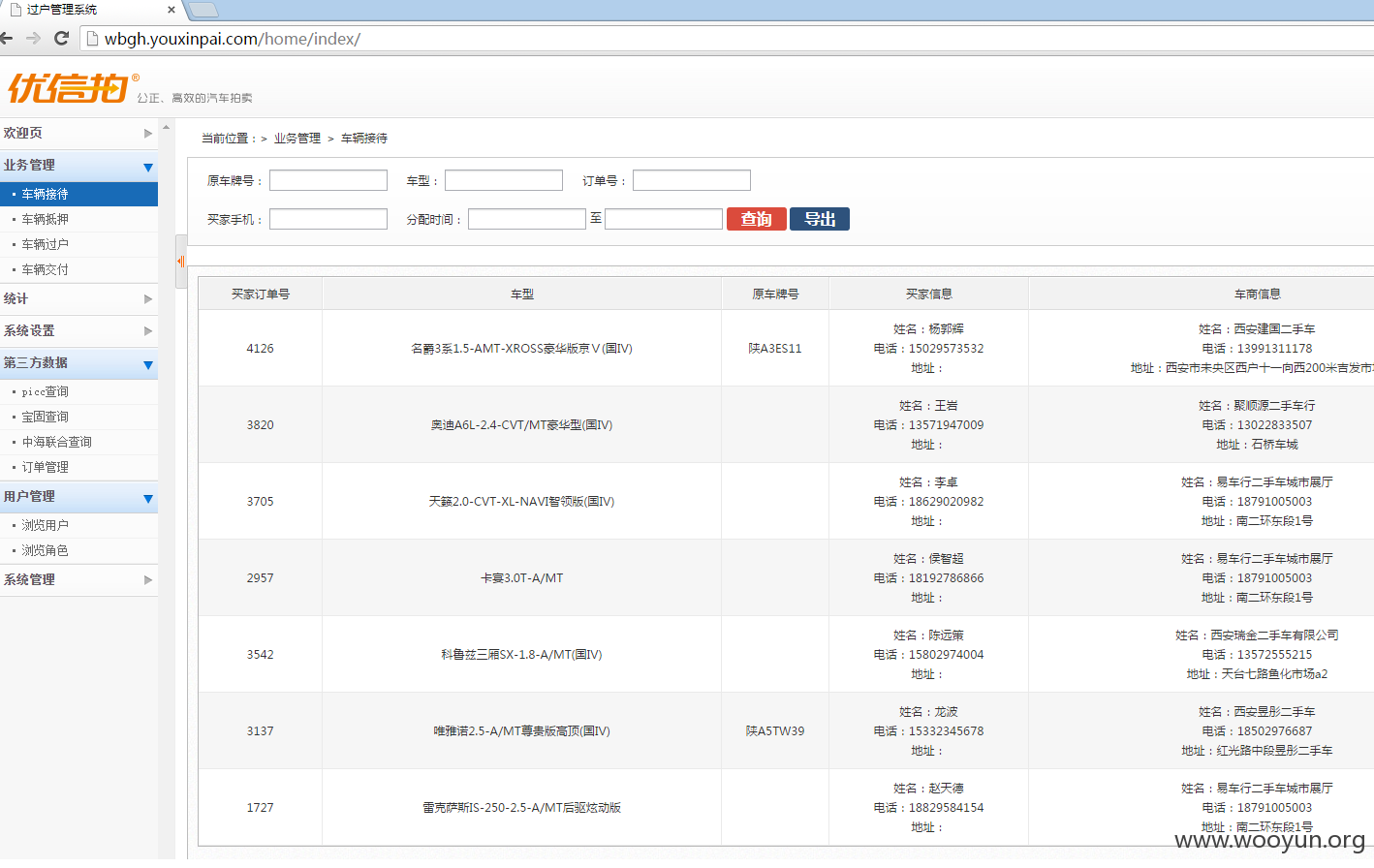Focus the 车型 input field
Image resolution: width=1374 pixels, height=868 pixels.
tap(504, 180)
